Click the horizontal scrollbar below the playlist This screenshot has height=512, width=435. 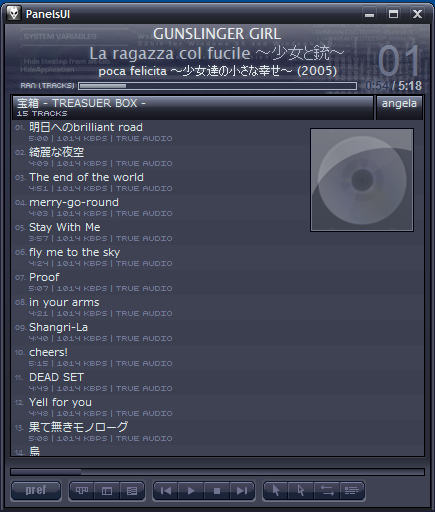217,472
